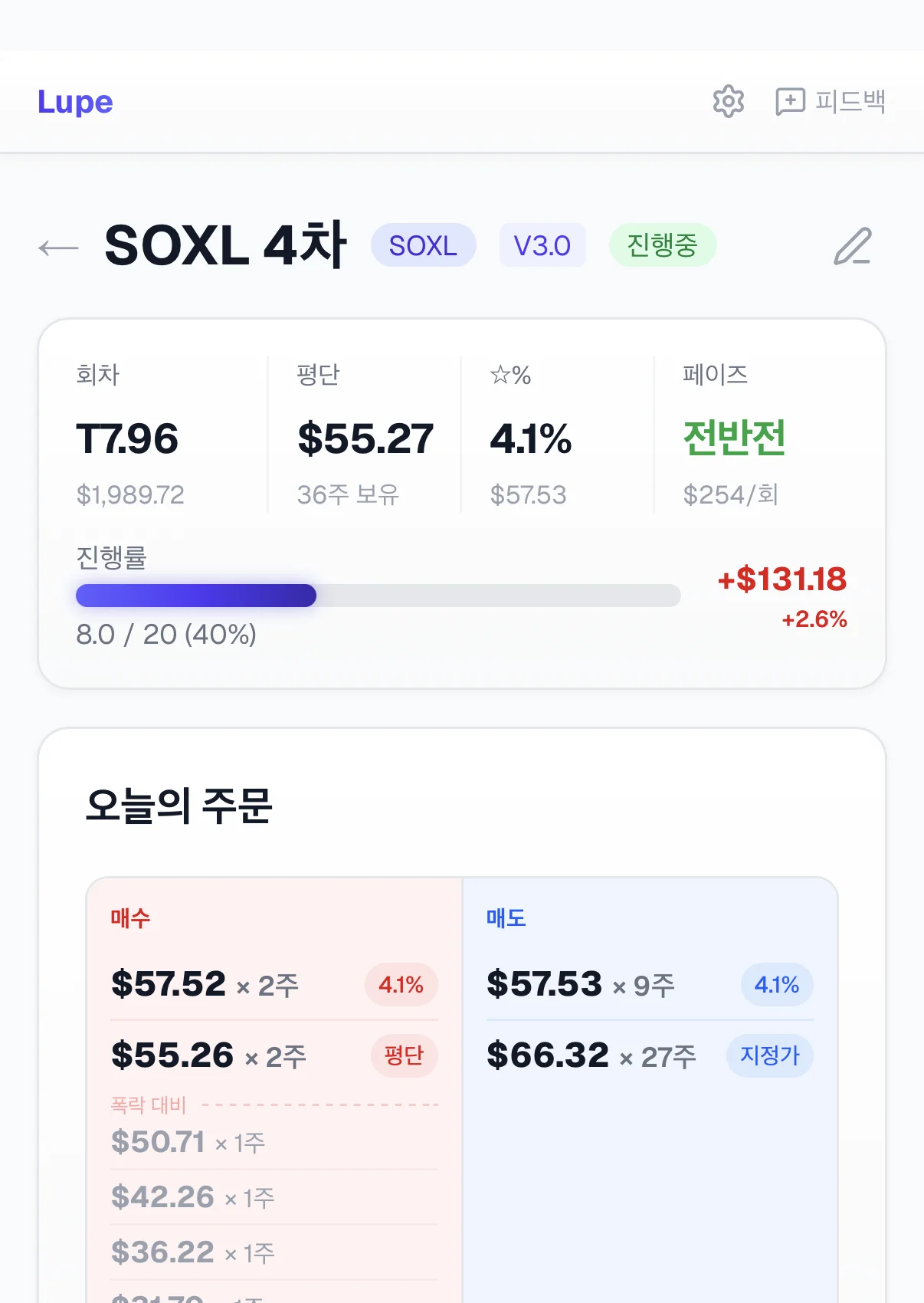Screen dimensions: 924x1303
Task: Click the V3.0 version badge
Action: [542, 245]
